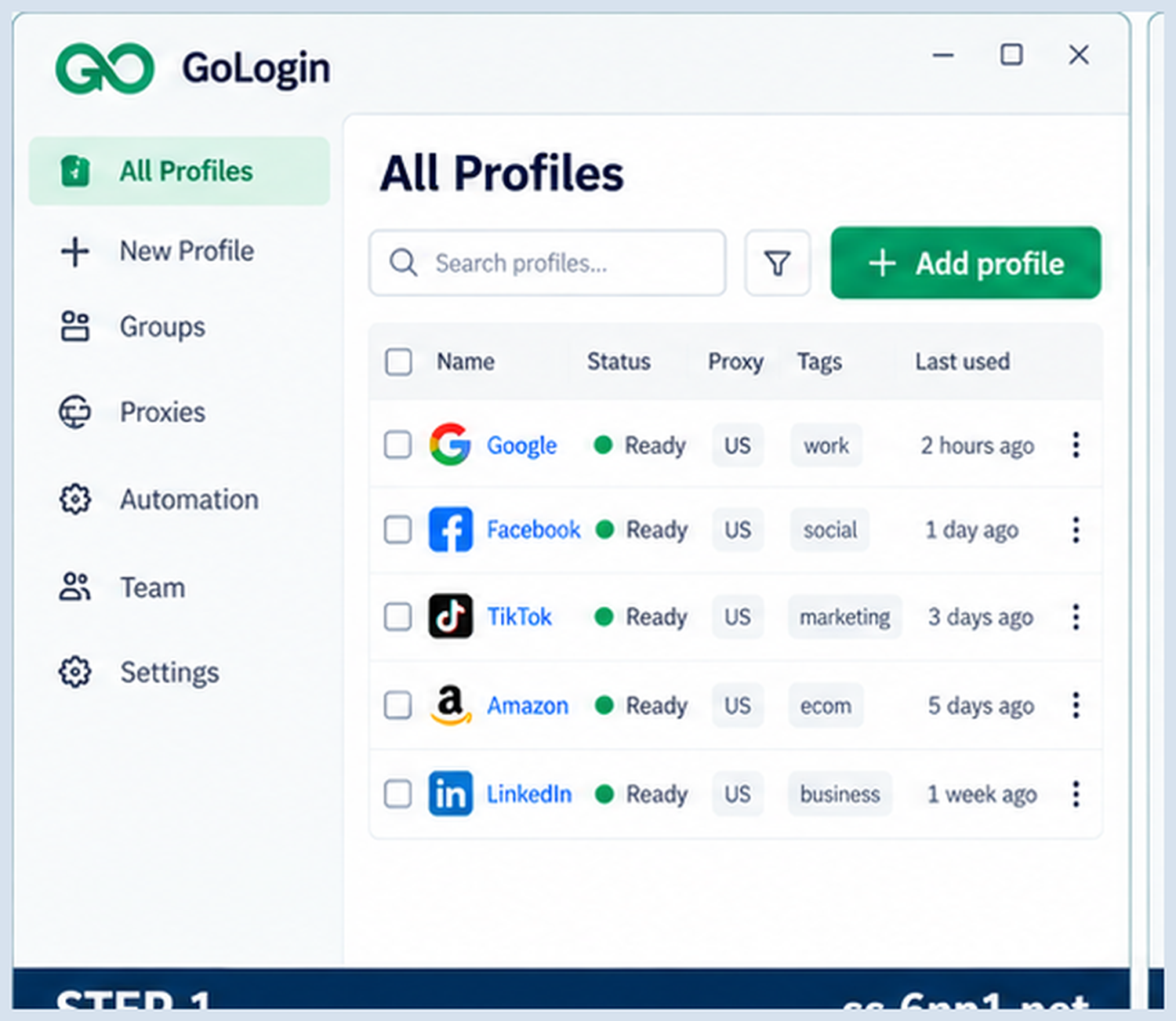Click the Status column header
The height and width of the screenshot is (1021, 1176).
point(619,362)
